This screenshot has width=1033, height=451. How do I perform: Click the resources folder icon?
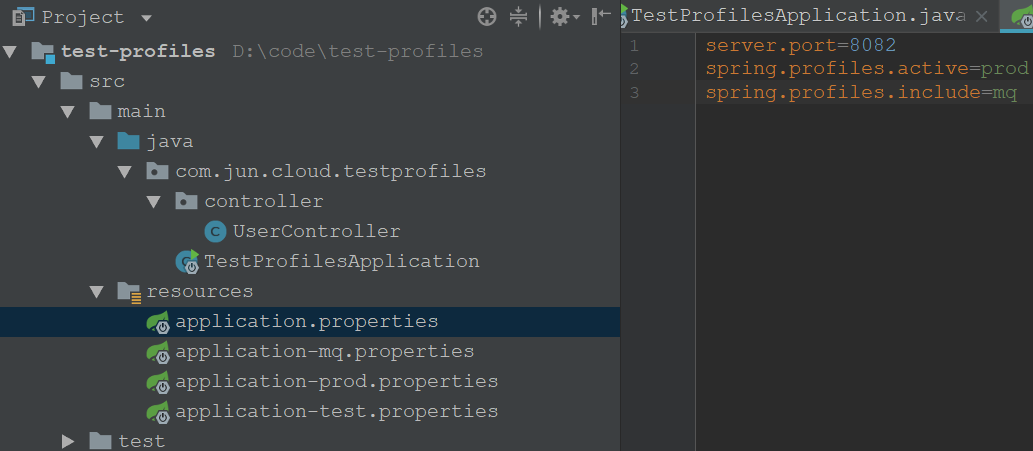click(x=129, y=292)
